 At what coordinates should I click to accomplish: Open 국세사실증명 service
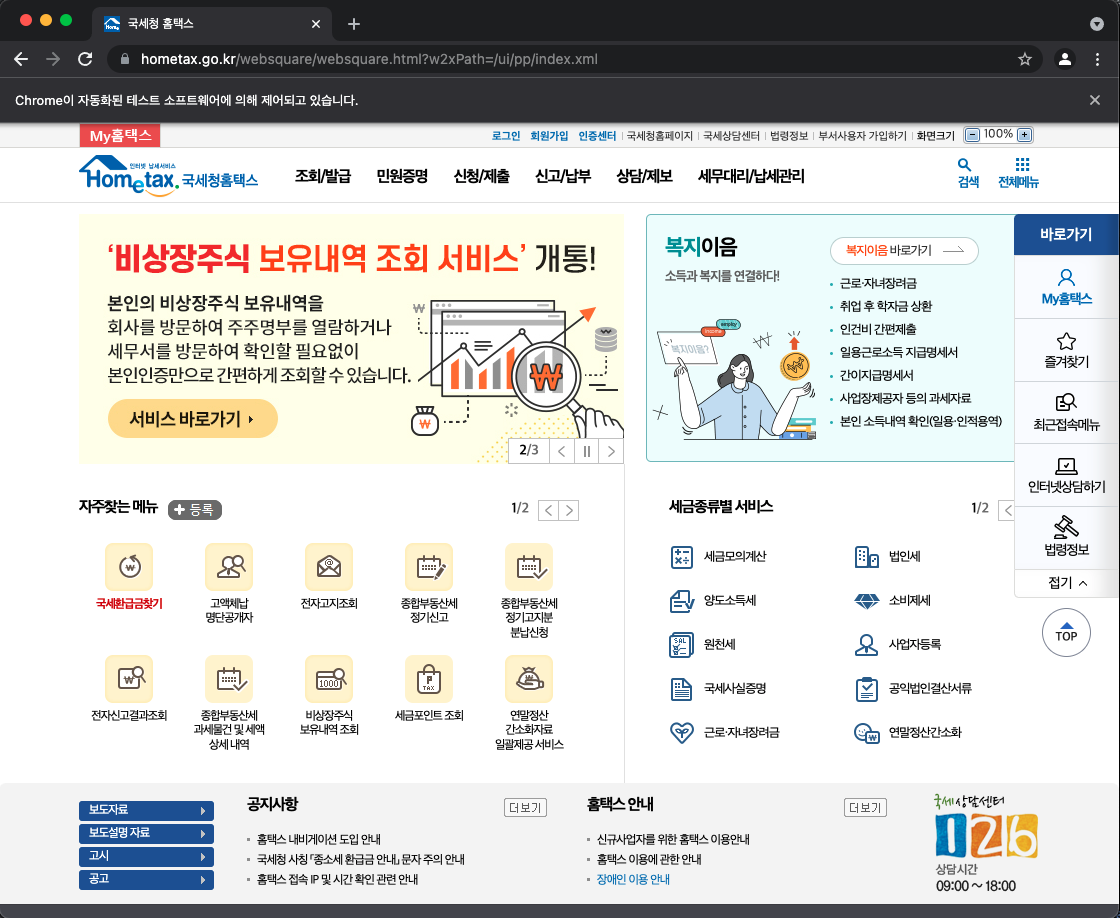(x=719, y=689)
